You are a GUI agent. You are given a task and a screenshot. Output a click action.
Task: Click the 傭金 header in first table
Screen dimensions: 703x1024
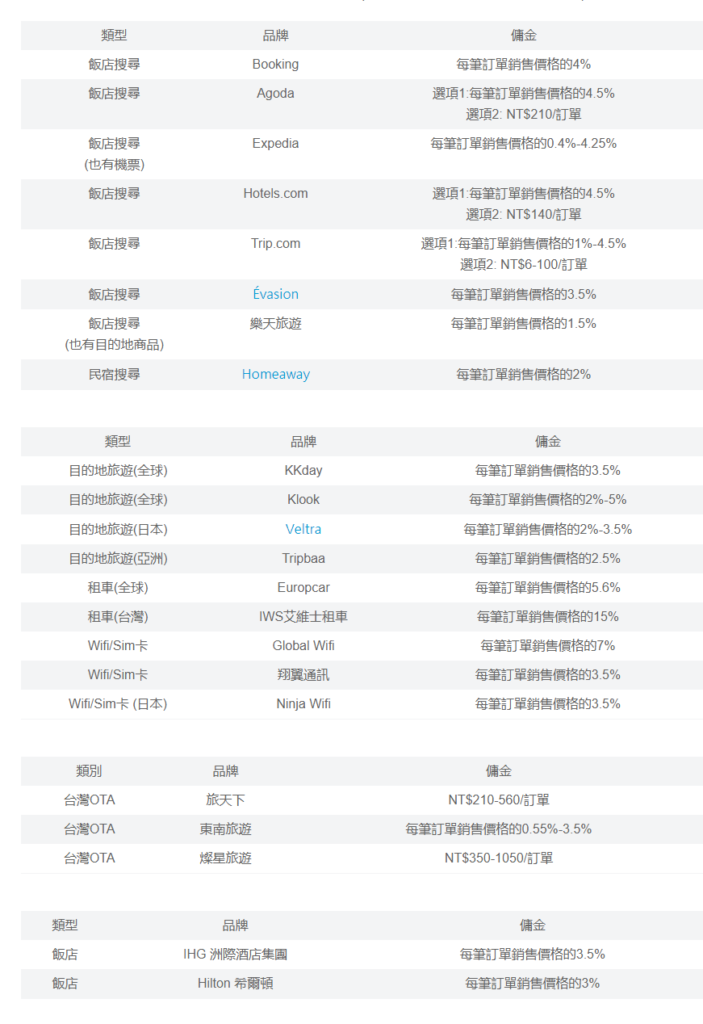523,35
